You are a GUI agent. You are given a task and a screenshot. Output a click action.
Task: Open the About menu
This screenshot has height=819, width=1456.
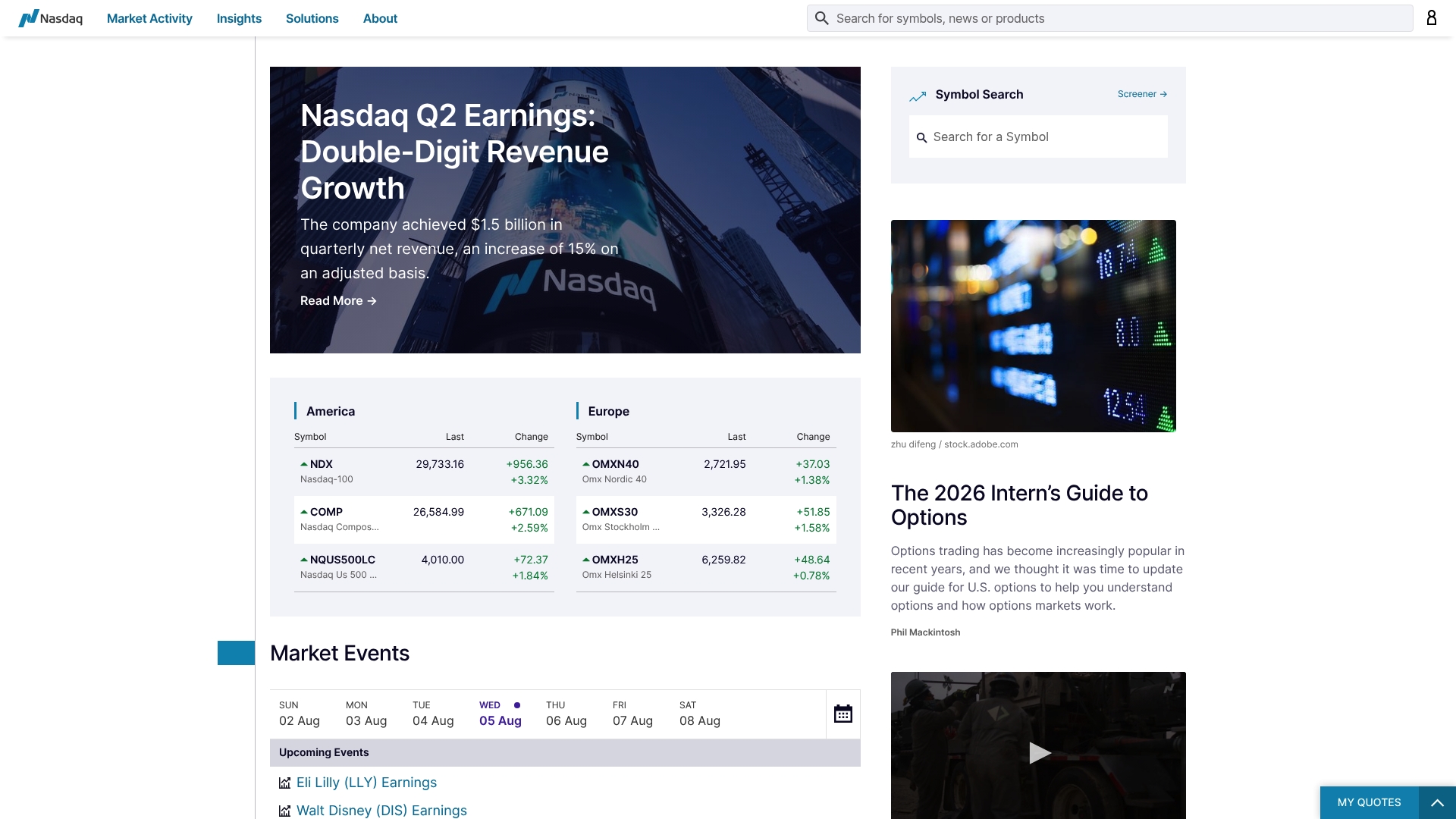click(x=380, y=18)
